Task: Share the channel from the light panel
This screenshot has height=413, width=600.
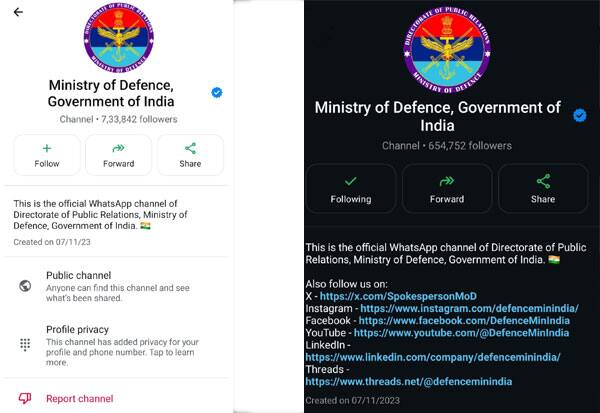Action: (190, 155)
